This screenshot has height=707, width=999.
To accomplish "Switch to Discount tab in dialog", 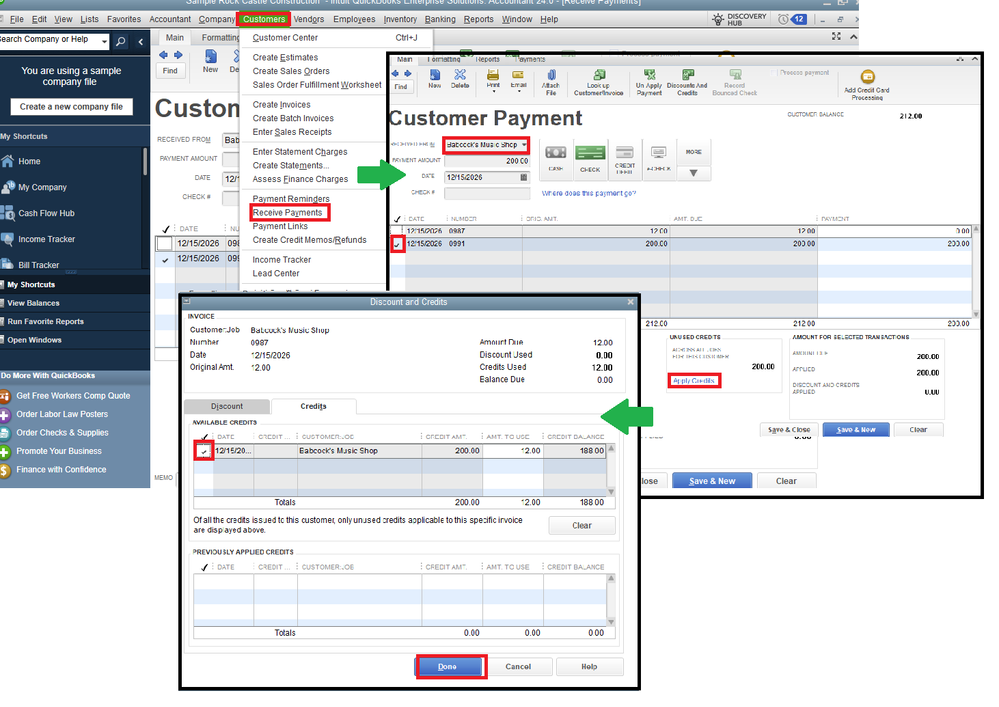I will (x=227, y=406).
